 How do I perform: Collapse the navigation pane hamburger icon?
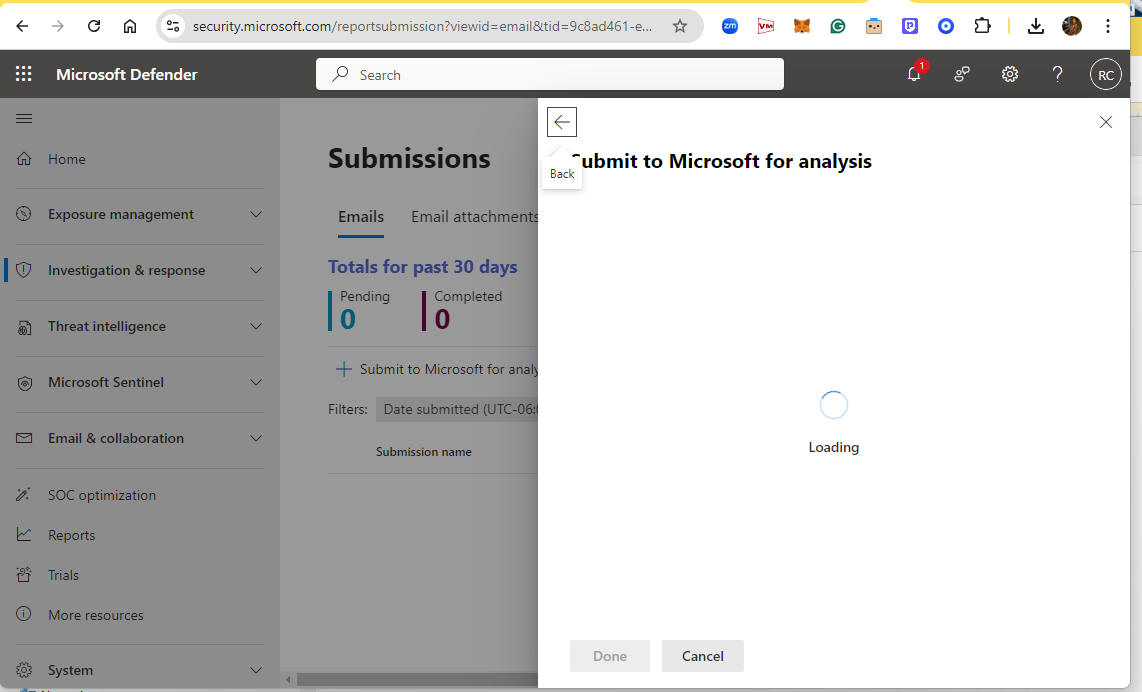point(24,118)
